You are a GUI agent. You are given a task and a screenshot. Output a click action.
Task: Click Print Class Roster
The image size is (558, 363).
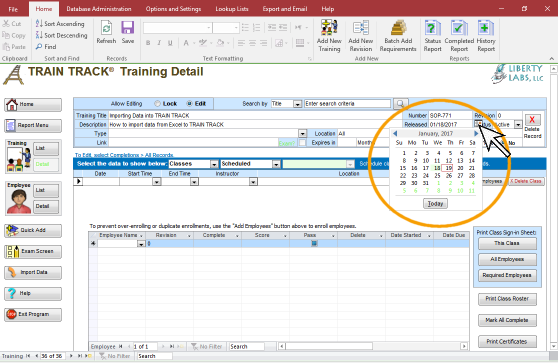click(507, 299)
